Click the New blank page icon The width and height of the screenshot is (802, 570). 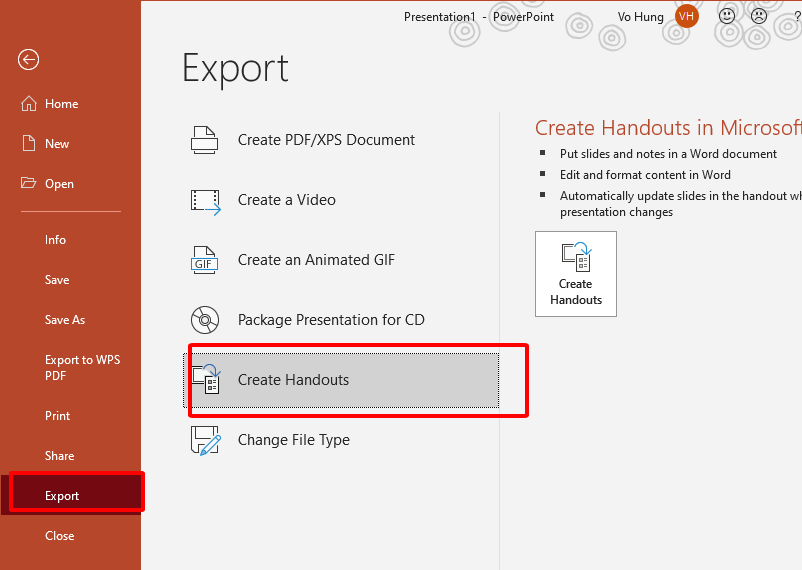click(x=29, y=143)
